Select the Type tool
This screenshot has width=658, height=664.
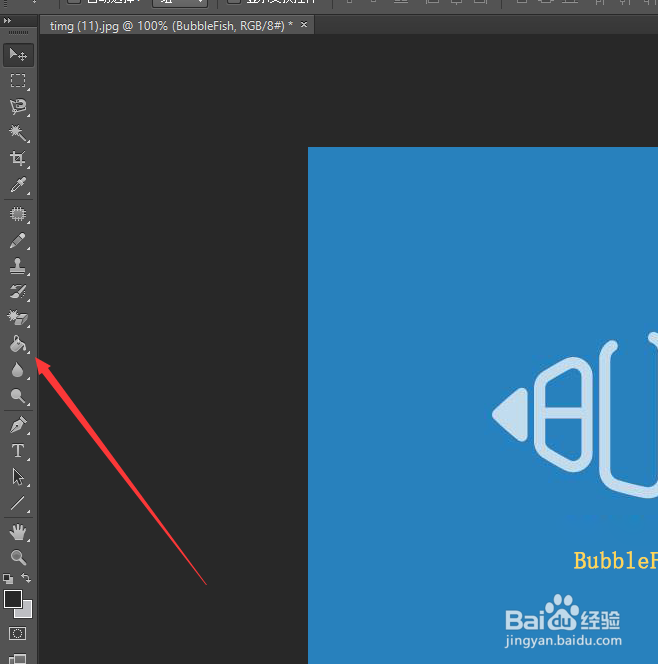coord(18,451)
